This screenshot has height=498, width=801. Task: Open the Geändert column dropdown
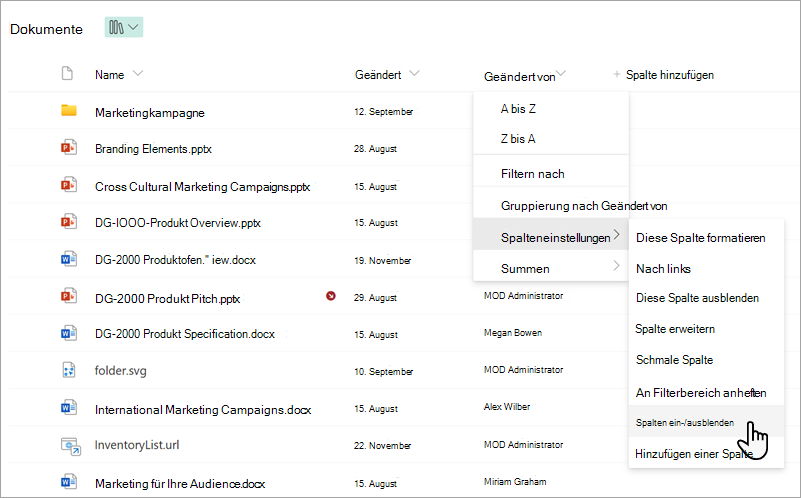point(415,74)
